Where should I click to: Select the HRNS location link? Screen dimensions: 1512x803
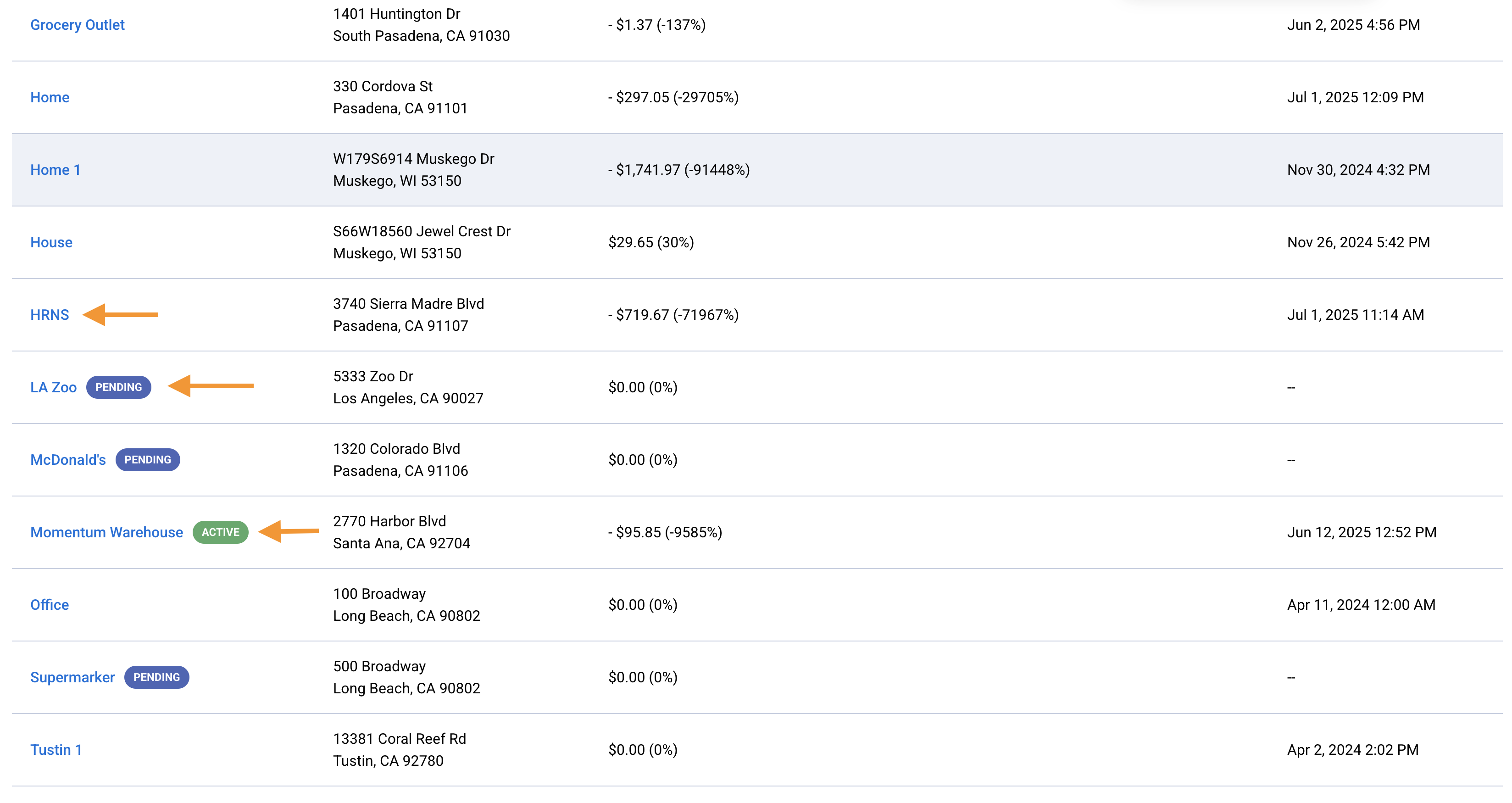[50, 315]
